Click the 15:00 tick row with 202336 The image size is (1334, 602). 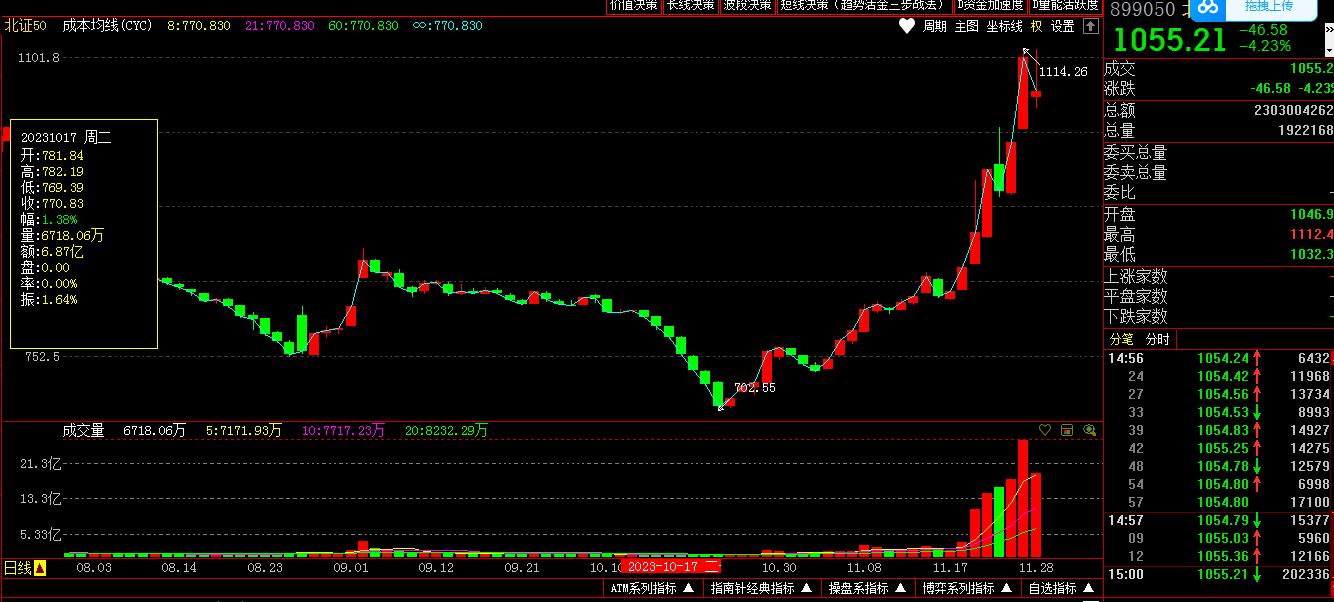click(x=1218, y=574)
